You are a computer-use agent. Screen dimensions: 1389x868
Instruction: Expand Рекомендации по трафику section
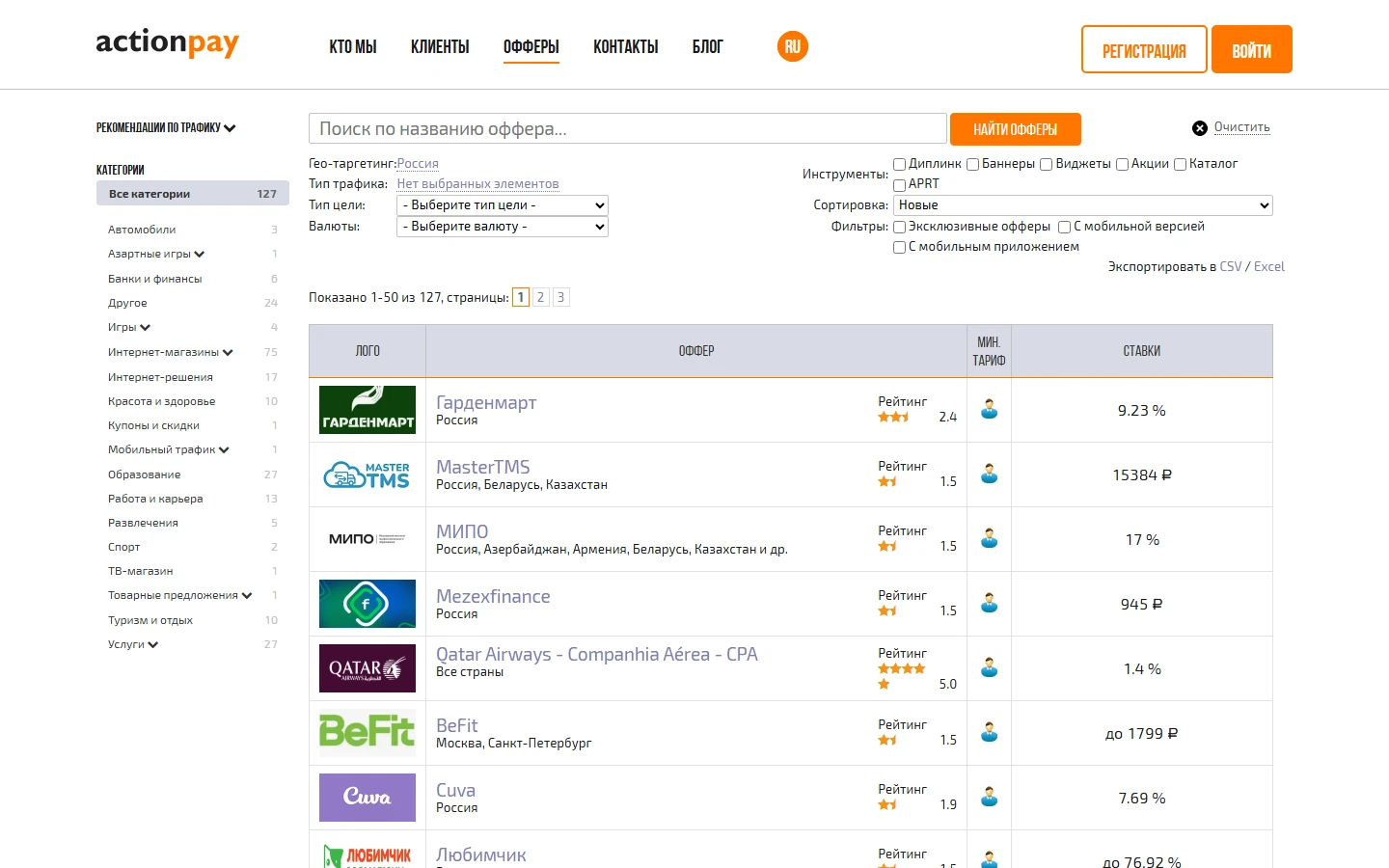click(x=166, y=127)
